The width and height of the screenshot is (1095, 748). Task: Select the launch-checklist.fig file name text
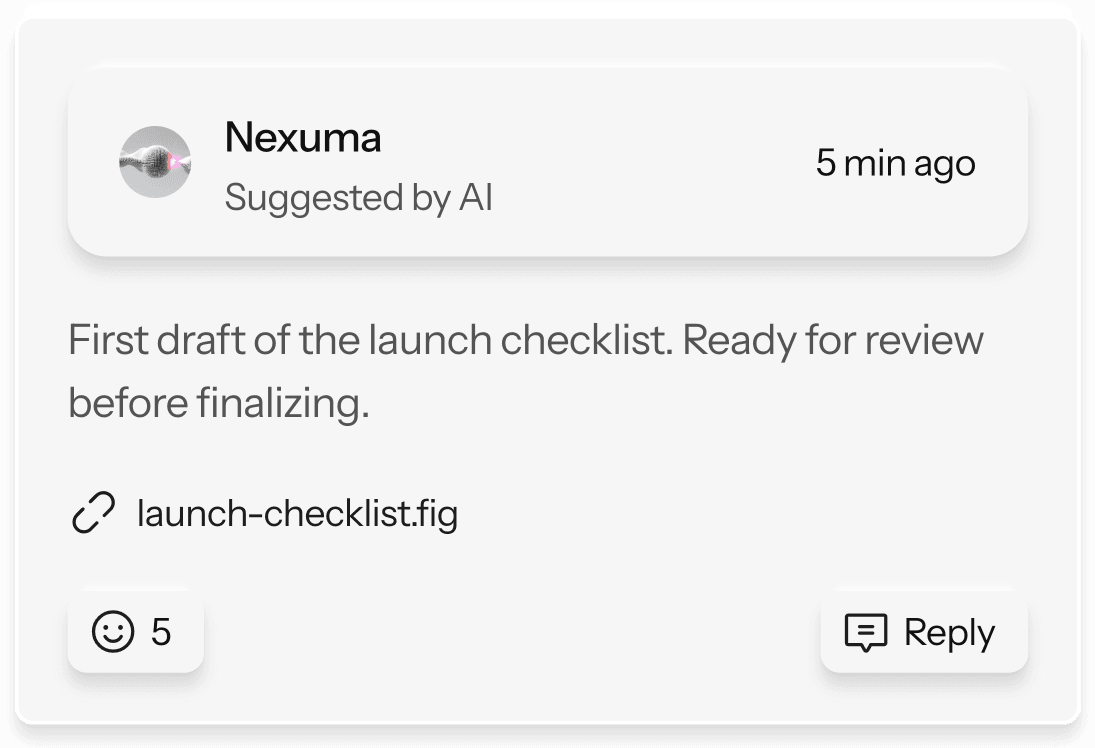point(296,513)
